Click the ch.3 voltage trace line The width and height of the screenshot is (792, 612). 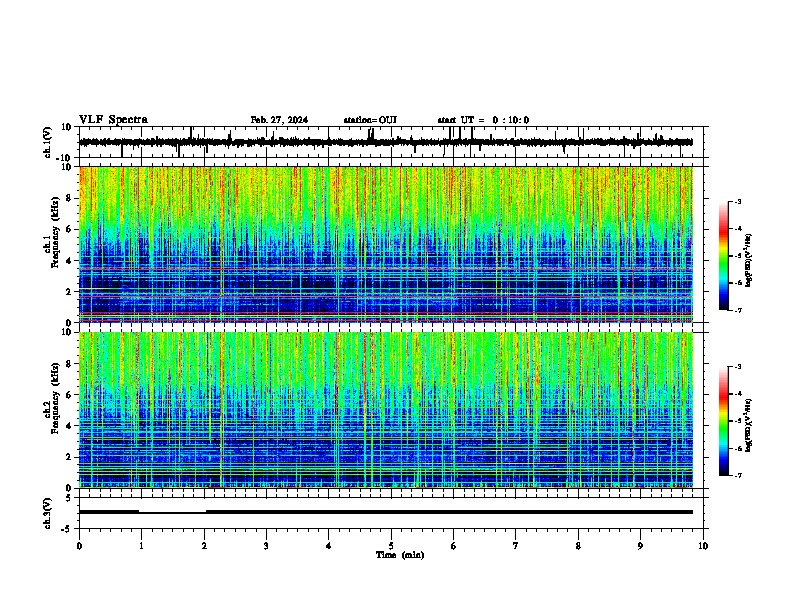[385, 512]
